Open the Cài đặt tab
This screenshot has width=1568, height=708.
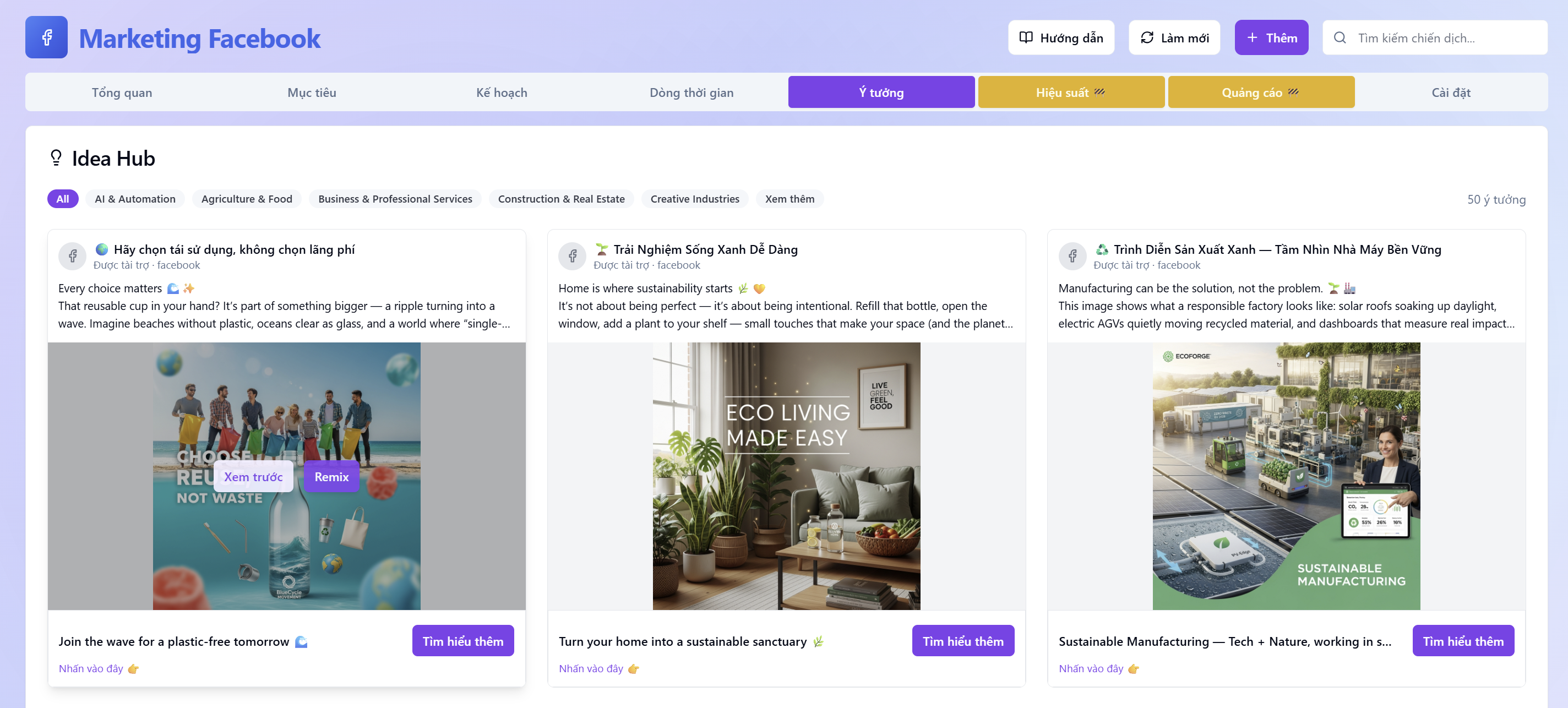tap(1451, 92)
